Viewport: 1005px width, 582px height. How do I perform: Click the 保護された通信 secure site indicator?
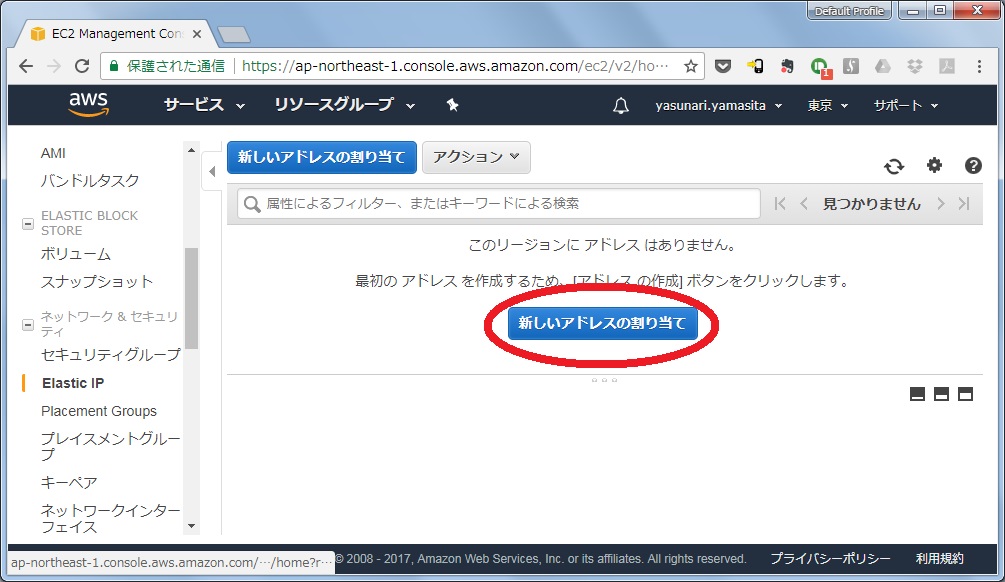click(167, 66)
